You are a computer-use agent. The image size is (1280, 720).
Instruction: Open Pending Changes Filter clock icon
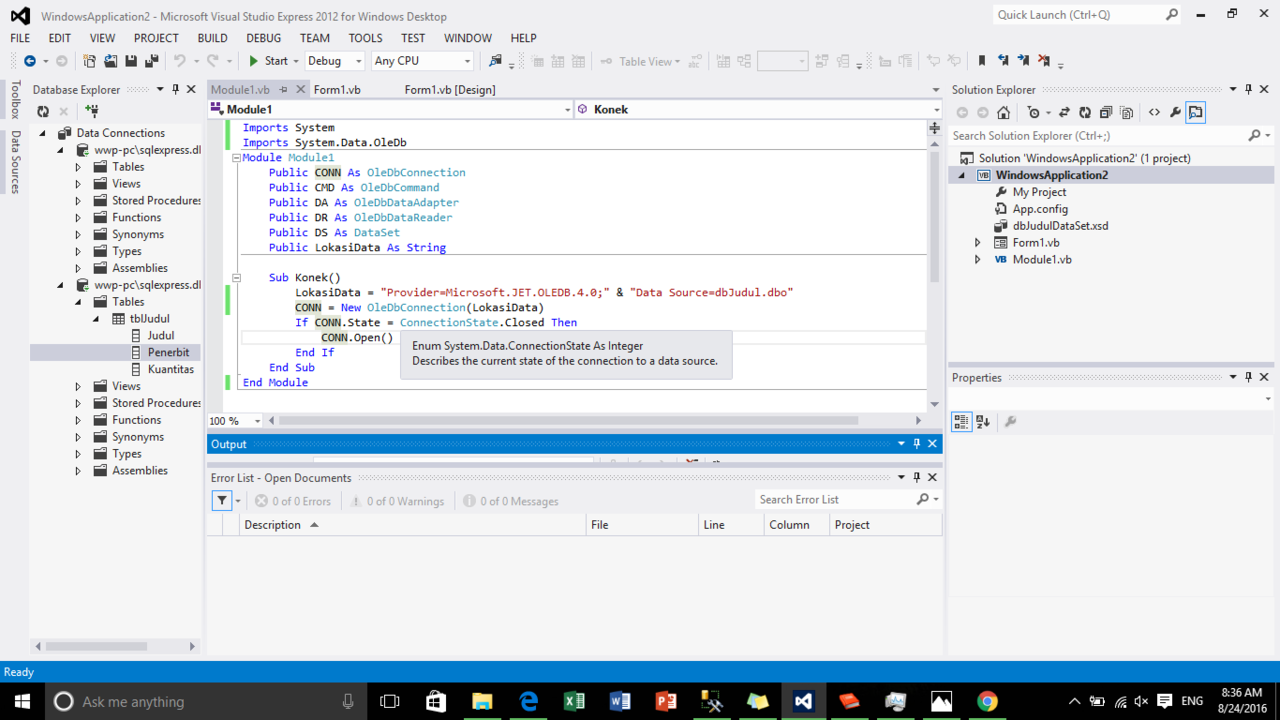(1035, 113)
